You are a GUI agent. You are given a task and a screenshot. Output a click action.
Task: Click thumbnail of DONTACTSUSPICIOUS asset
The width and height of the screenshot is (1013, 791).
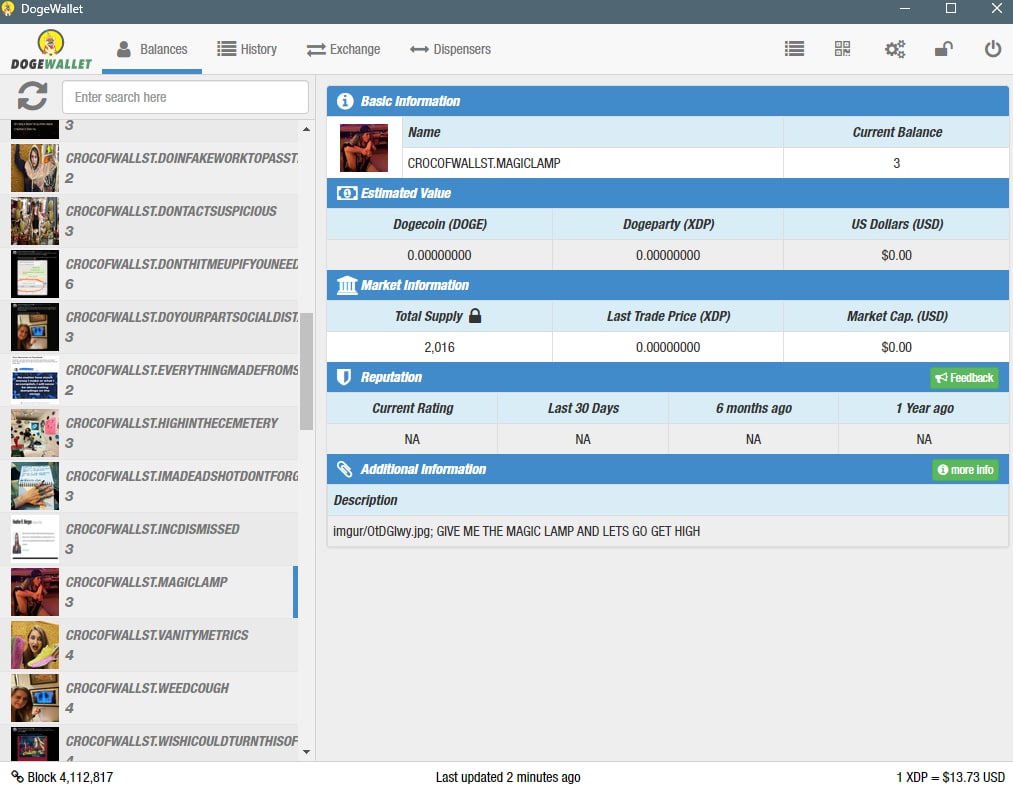point(35,221)
